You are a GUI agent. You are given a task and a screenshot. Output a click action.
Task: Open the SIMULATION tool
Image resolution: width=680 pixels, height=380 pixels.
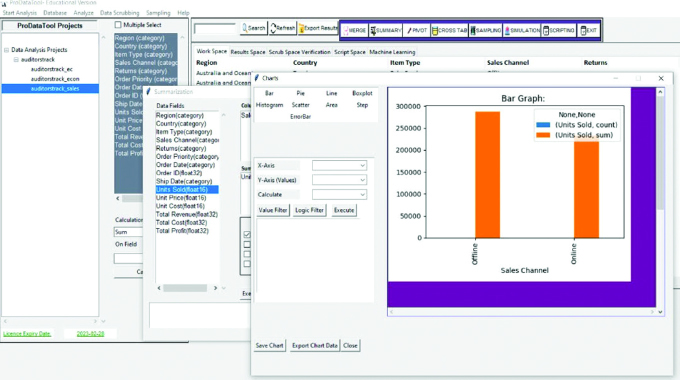point(522,30)
